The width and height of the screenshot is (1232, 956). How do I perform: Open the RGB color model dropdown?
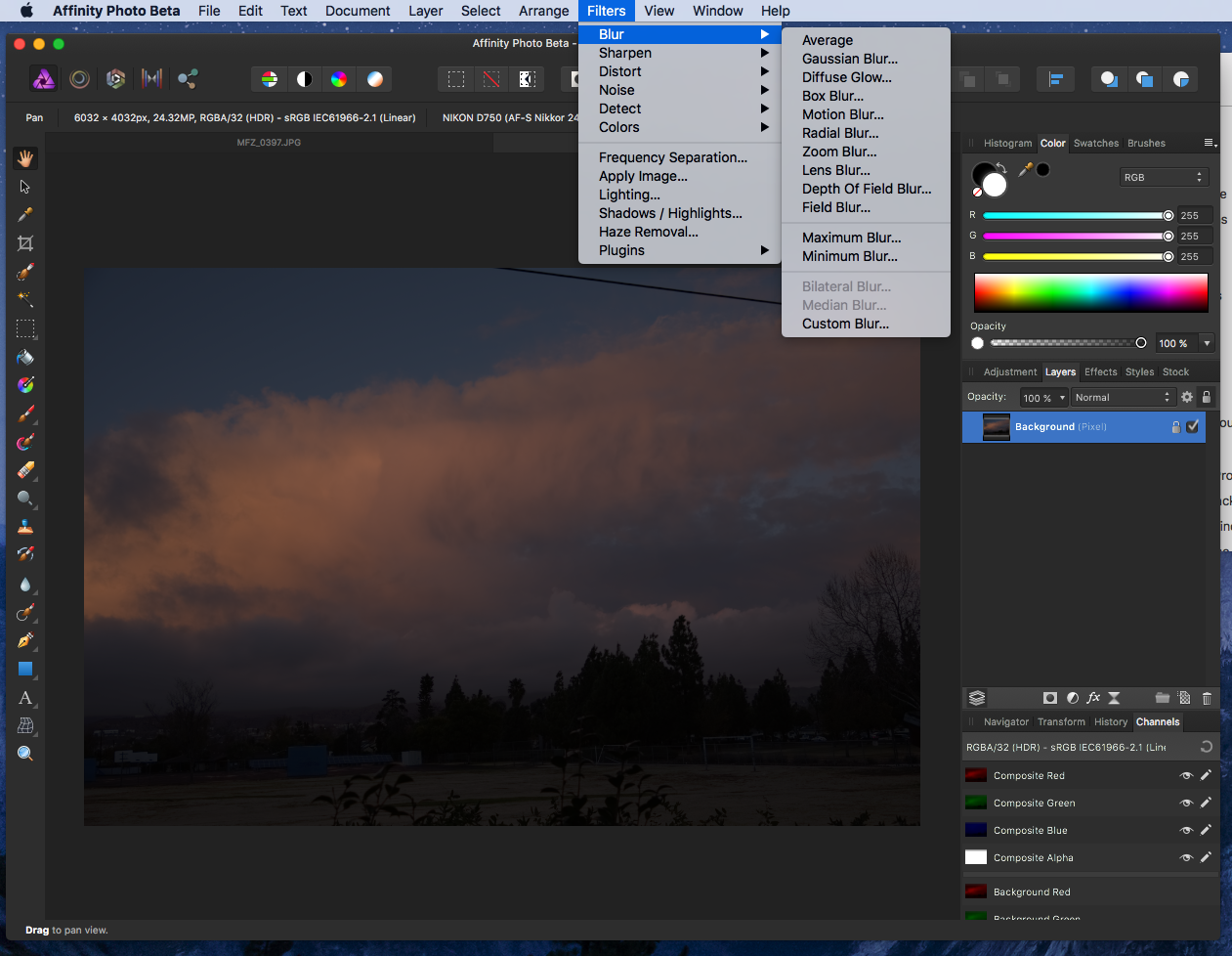1164,177
